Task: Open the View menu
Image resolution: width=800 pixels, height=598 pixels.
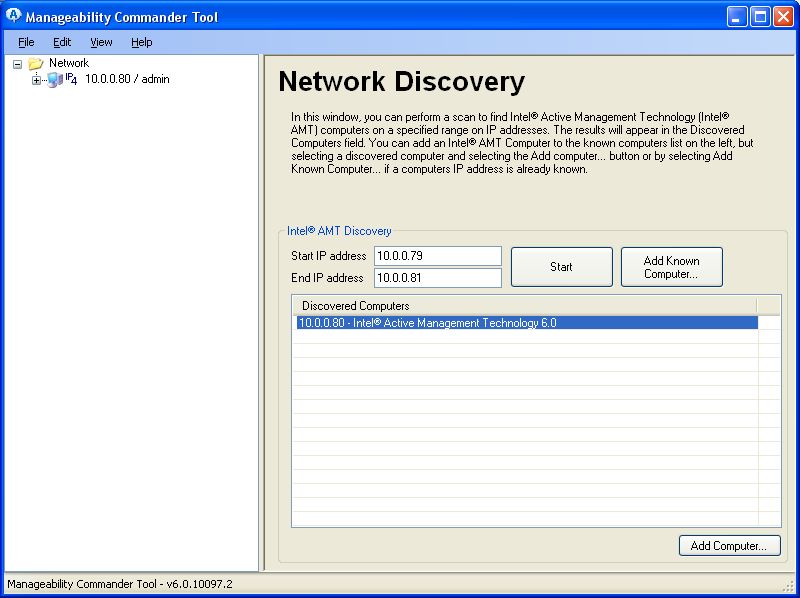Action: tap(101, 42)
